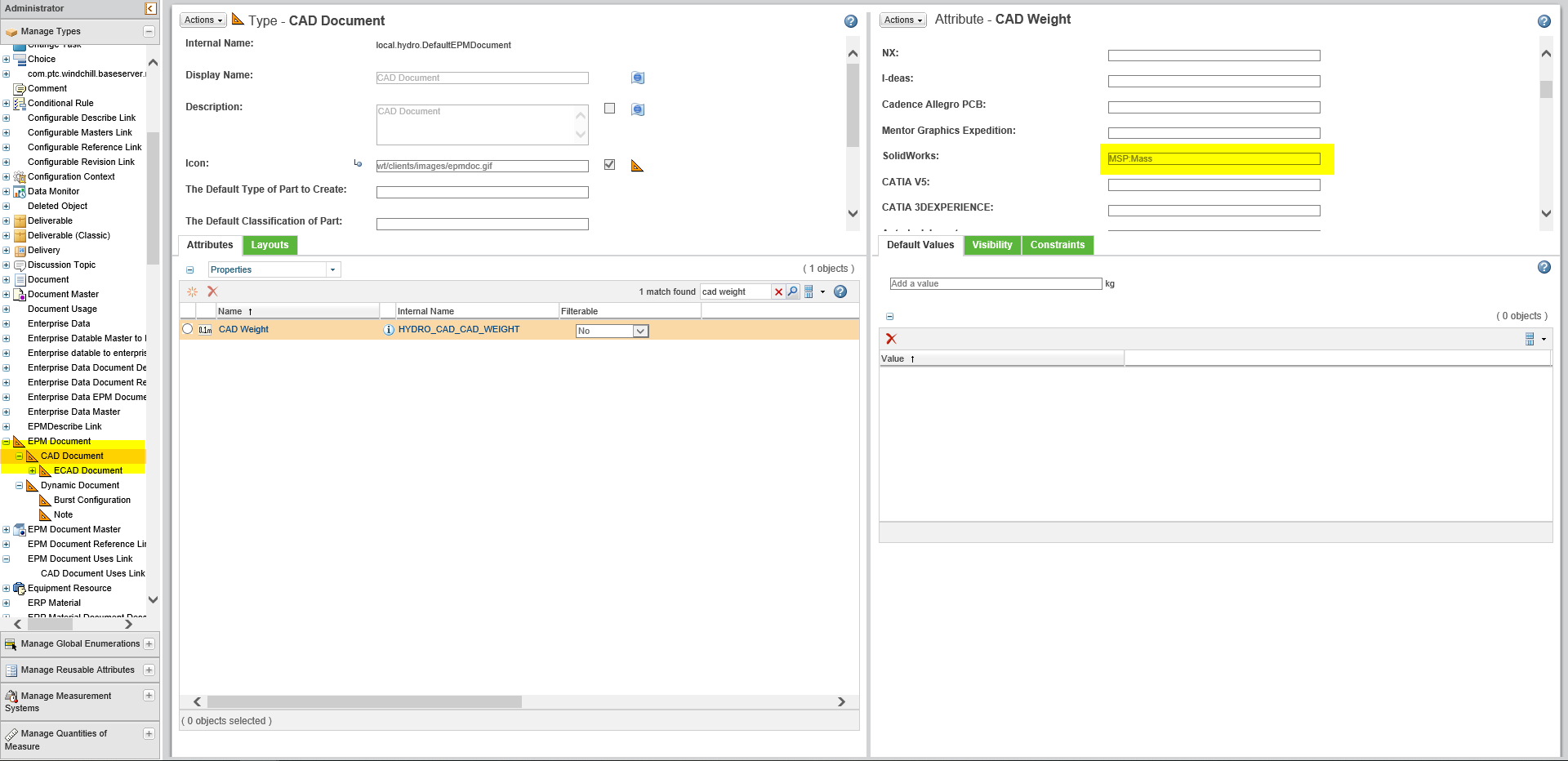
Task: Click the copy icon next to the Display Name field
Action: click(638, 78)
